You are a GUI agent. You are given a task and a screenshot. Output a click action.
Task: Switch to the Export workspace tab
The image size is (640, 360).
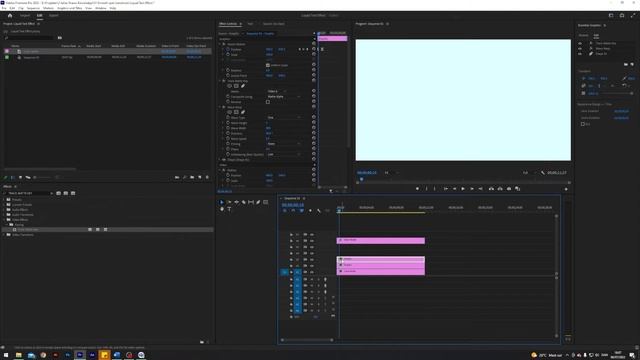tap(53, 16)
